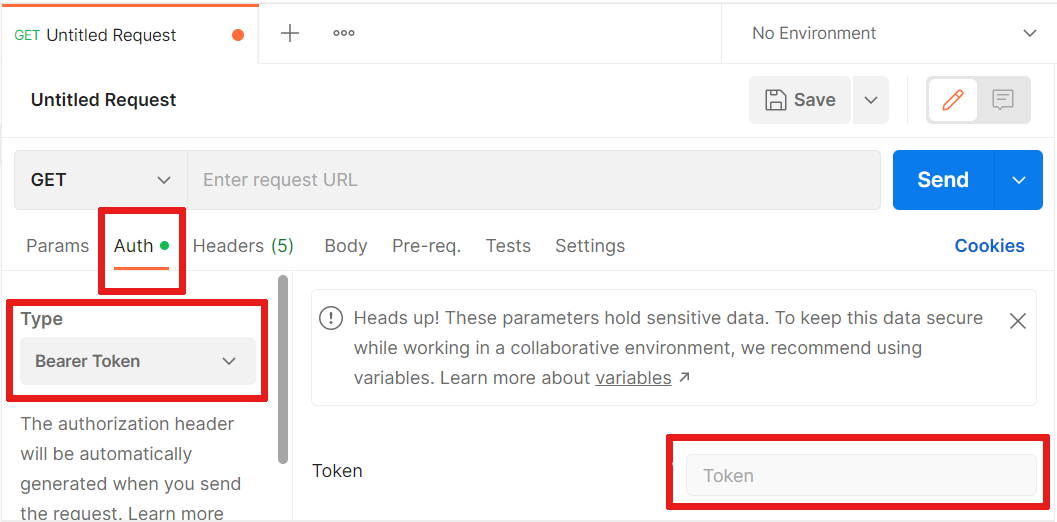This screenshot has height=522, width=1057.
Task: Open the Bearer Token type selector
Action: coord(138,361)
